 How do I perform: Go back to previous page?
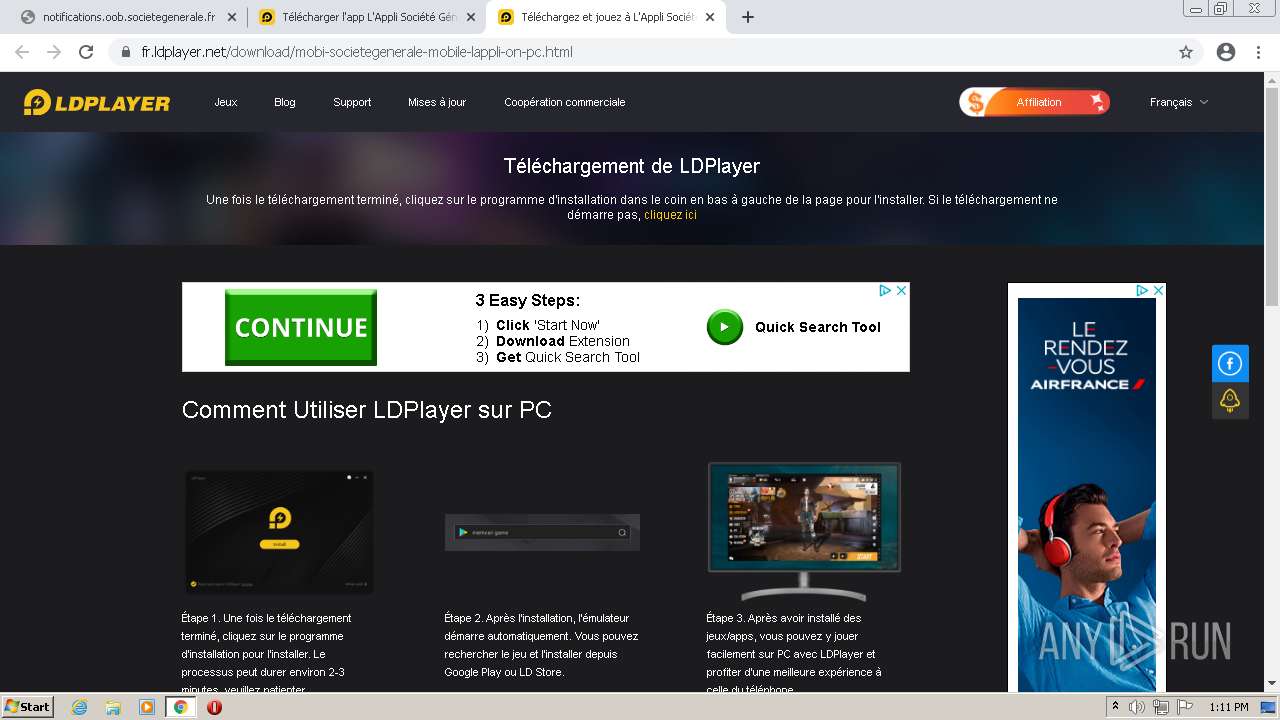coord(22,52)
